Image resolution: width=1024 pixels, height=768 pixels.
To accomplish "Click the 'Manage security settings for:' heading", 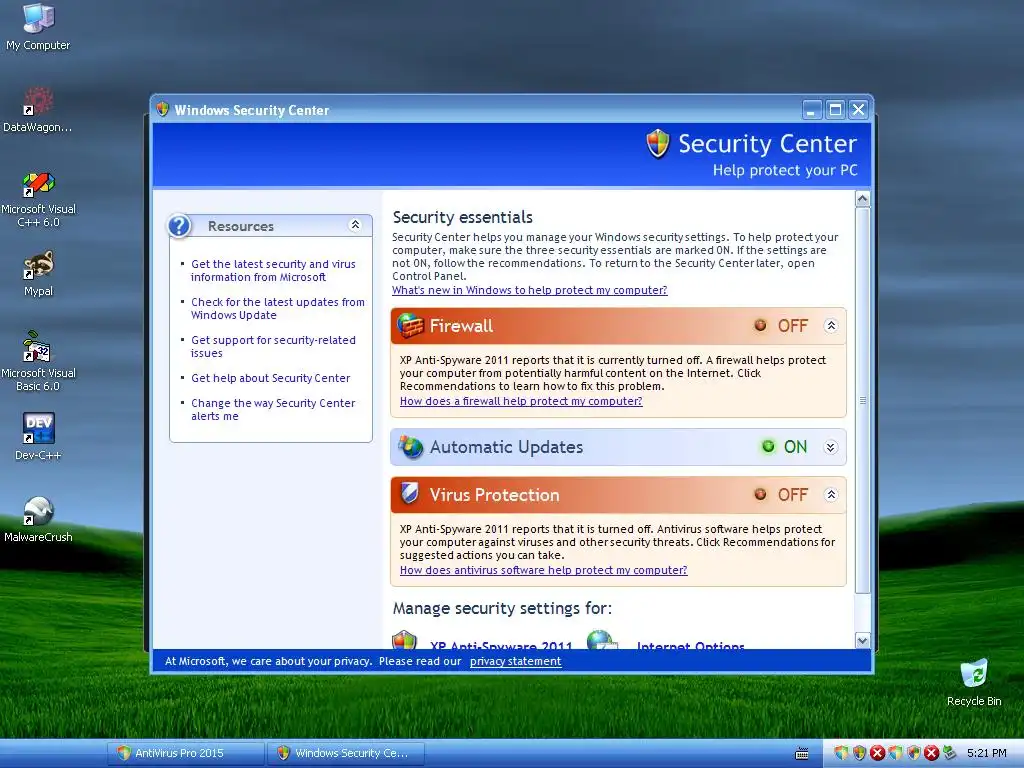I will (502, 608).
